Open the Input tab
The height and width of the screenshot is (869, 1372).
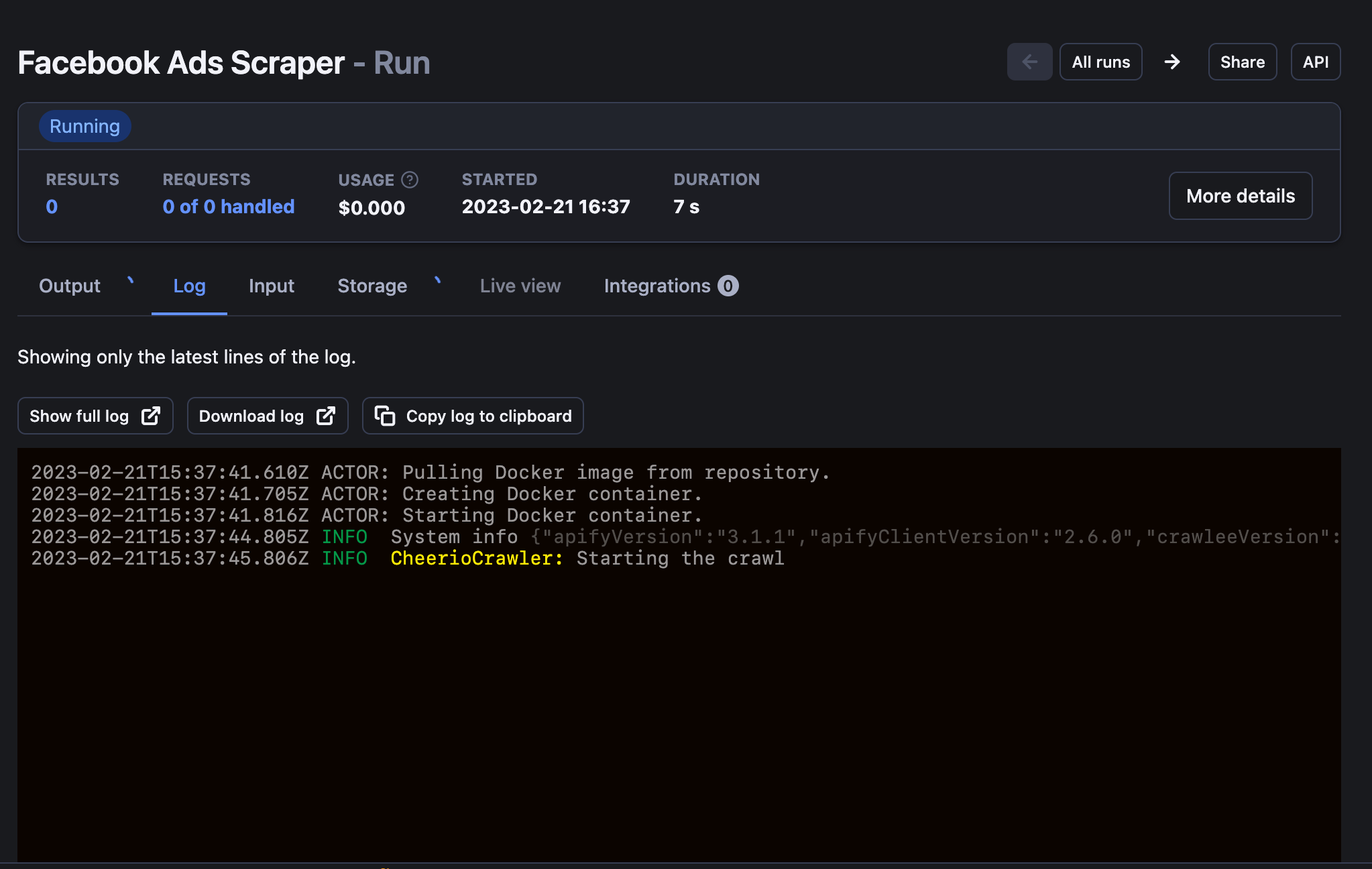tap(272, 286)
